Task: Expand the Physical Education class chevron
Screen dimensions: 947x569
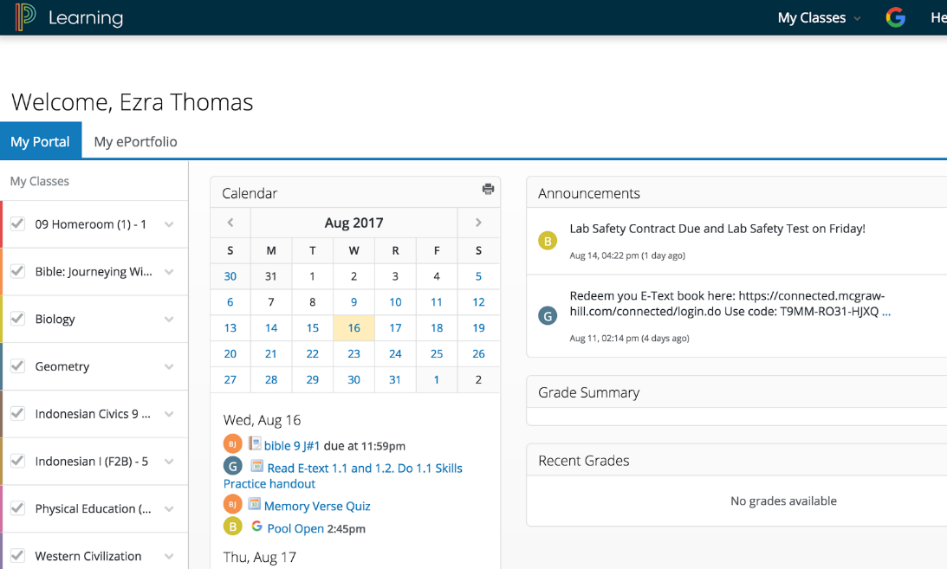Action: click(169, 509)
